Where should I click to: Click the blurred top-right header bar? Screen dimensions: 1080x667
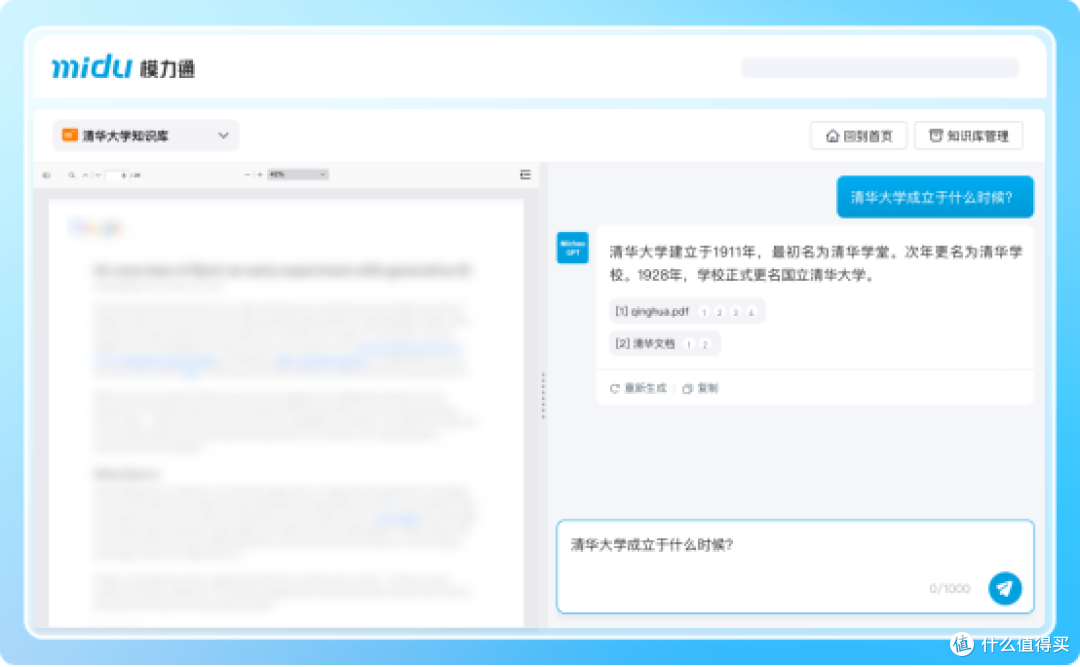tap(880, 68)
